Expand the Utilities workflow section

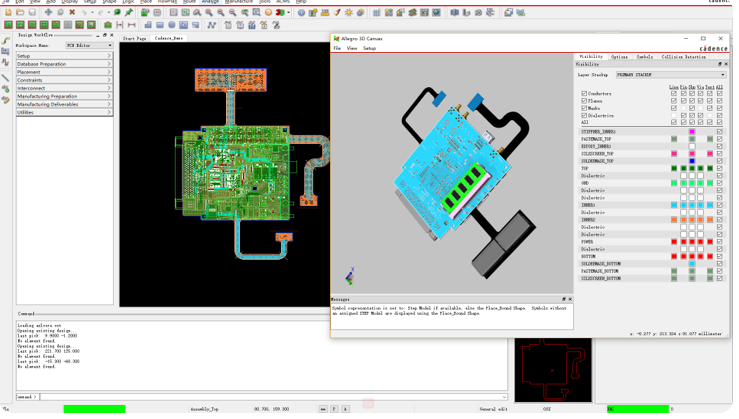pyautogui.click(x=64, y=112)
